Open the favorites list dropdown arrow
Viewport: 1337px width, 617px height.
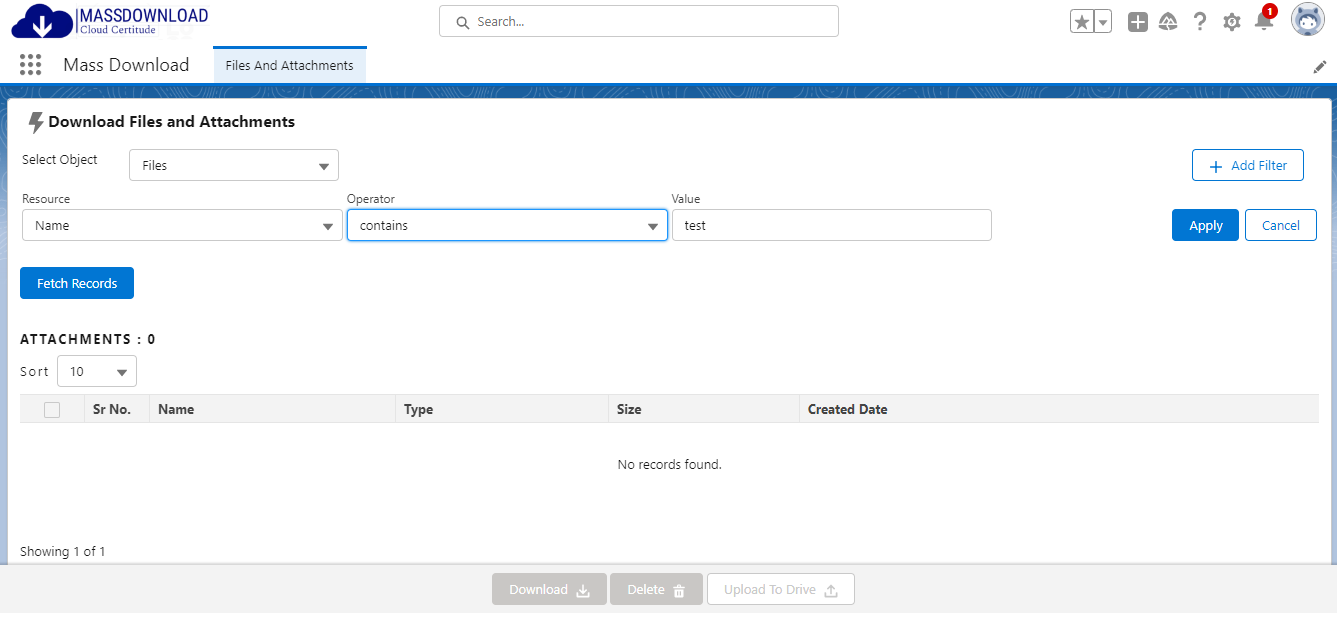[1103, 22]
